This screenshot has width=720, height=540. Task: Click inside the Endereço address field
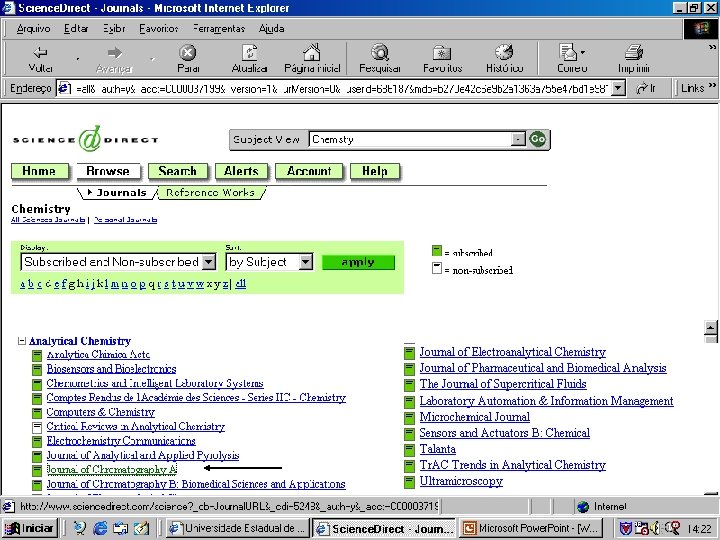[342, 88]
